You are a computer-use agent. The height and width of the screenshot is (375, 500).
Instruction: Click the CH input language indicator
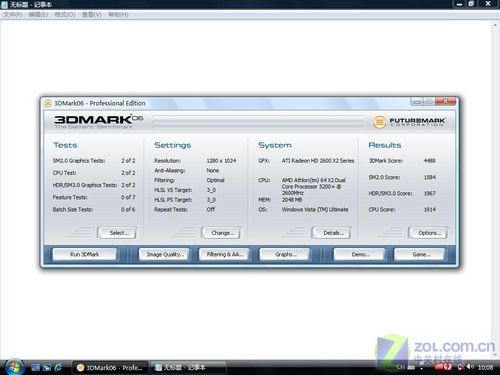click(x=400, y=367)
